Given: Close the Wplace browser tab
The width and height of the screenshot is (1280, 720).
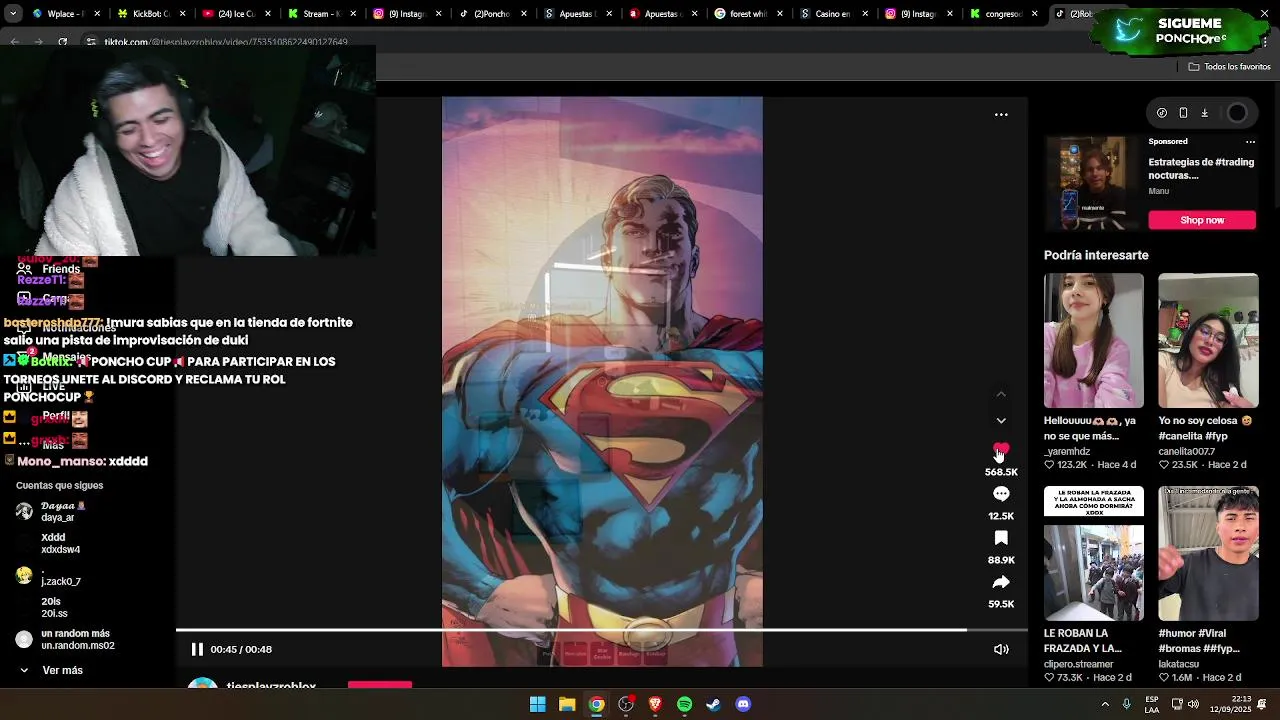Looking at the screenshot, I should [x=95, y=14].
